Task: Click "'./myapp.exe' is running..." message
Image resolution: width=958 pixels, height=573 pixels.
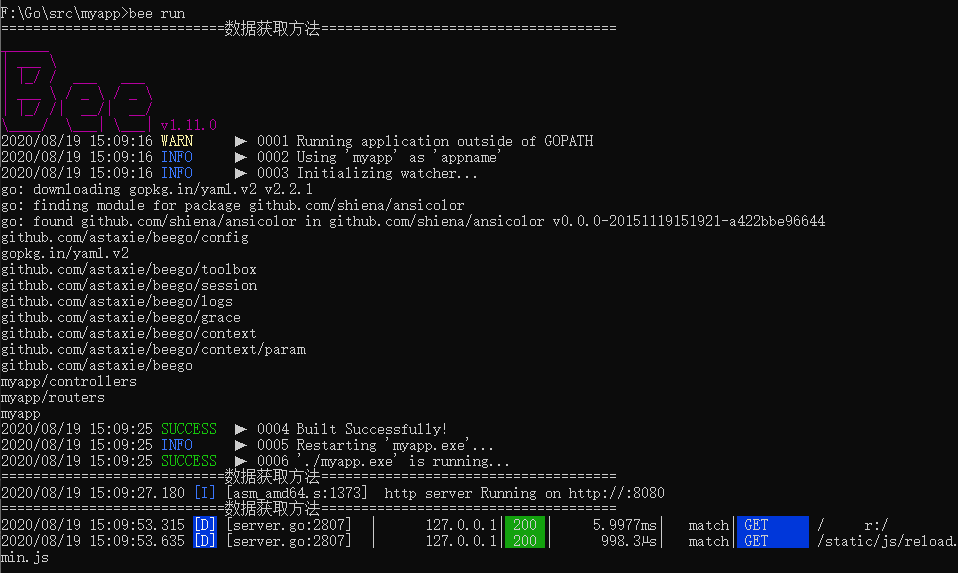Action: tap(403, 461)
